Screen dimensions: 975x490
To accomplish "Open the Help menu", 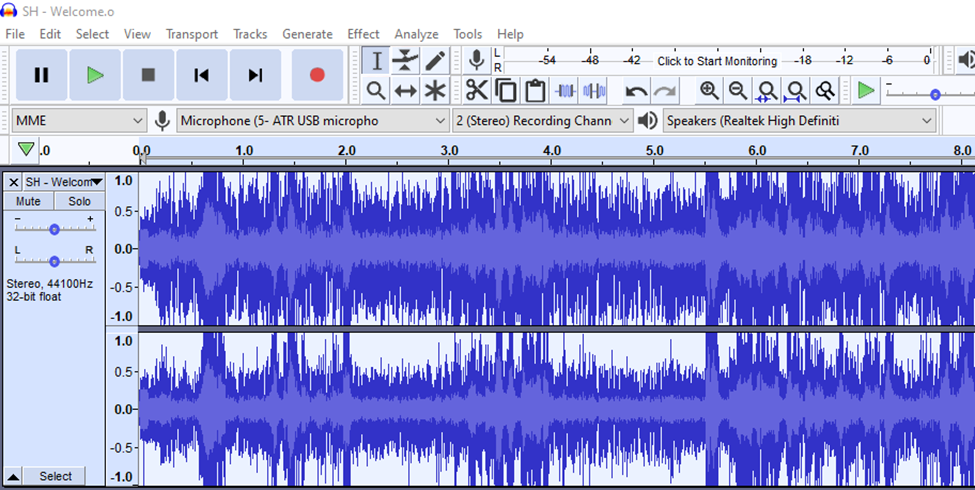I will click(x=510, y=34).
